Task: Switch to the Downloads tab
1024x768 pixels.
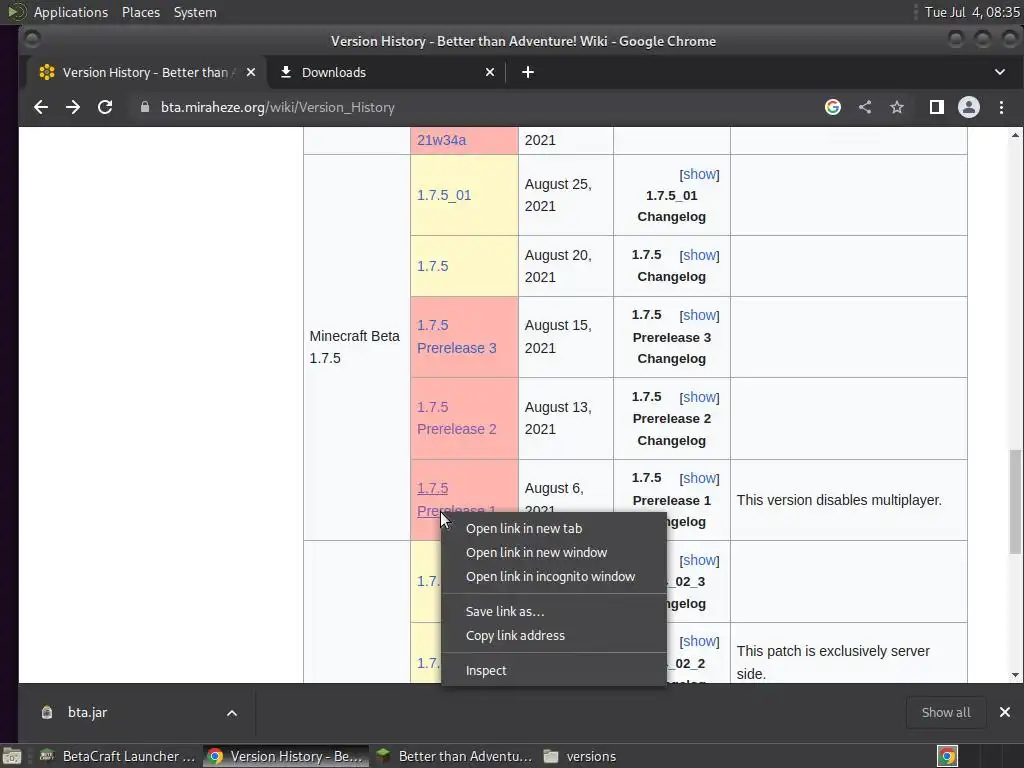Action: click(385, 72)
